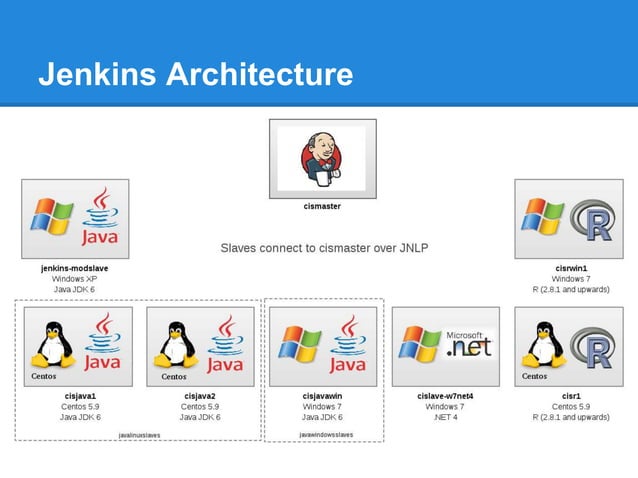Click 'Windows 7' under cisjavawin
The width and height of the screenshot is (638, 478).
point(322,407)
